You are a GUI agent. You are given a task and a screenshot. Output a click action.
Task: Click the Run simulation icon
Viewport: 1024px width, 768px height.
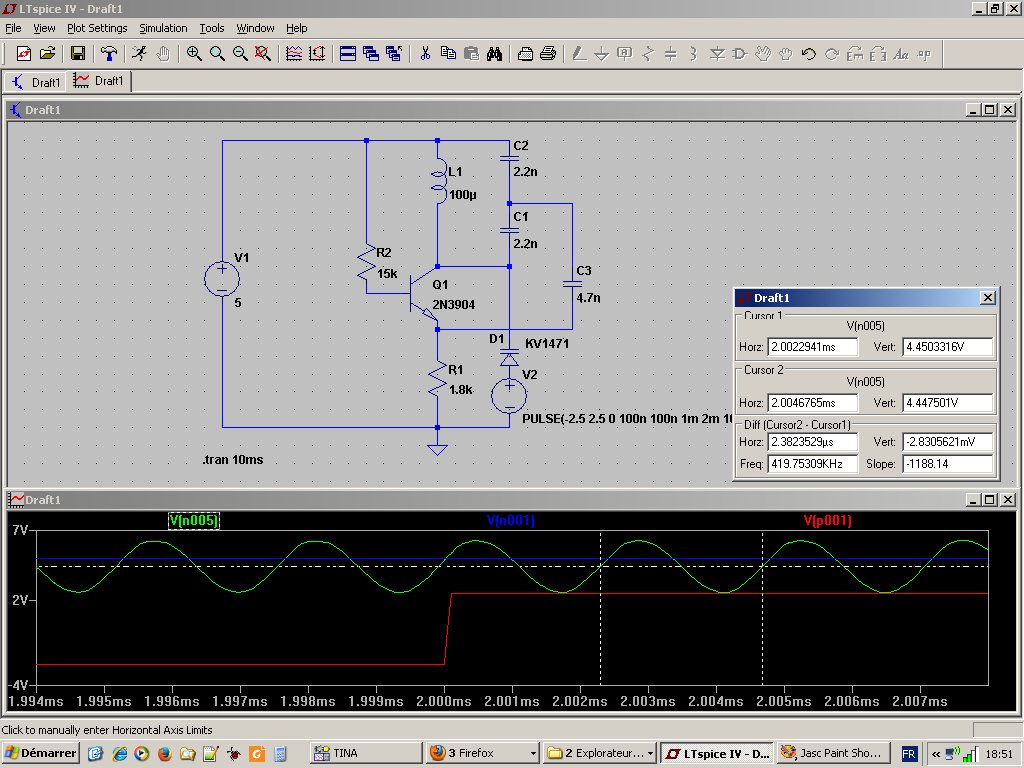click(140, 53)
